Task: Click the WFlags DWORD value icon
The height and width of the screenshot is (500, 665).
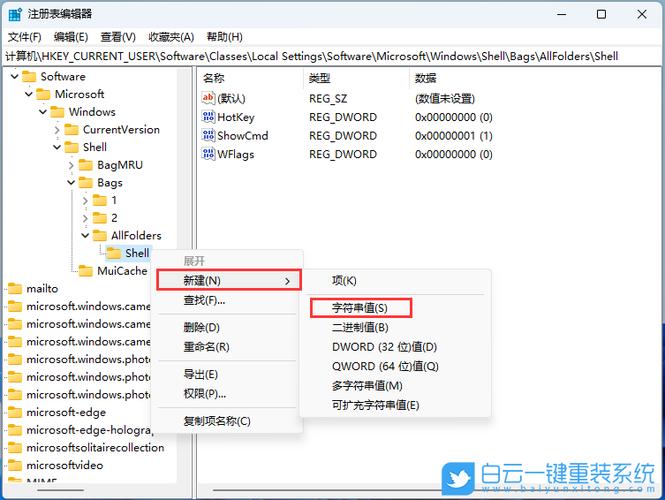Action: pyautogui.click(x=208, y=154)
